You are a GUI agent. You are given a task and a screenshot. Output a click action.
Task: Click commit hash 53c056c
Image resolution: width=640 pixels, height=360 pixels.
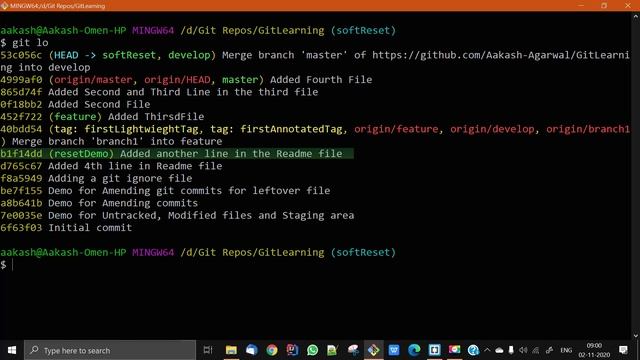21,55
